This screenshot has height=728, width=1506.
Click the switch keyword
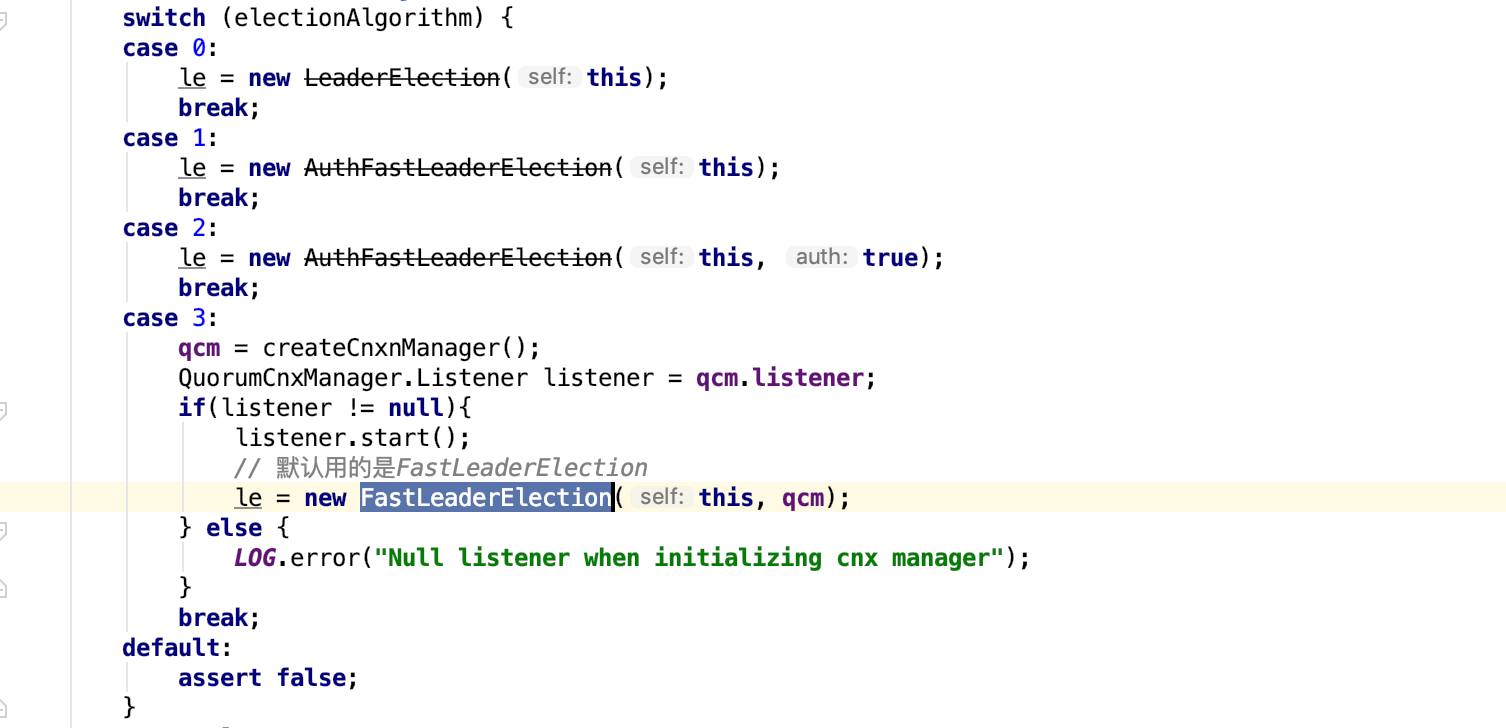[164, 17]
